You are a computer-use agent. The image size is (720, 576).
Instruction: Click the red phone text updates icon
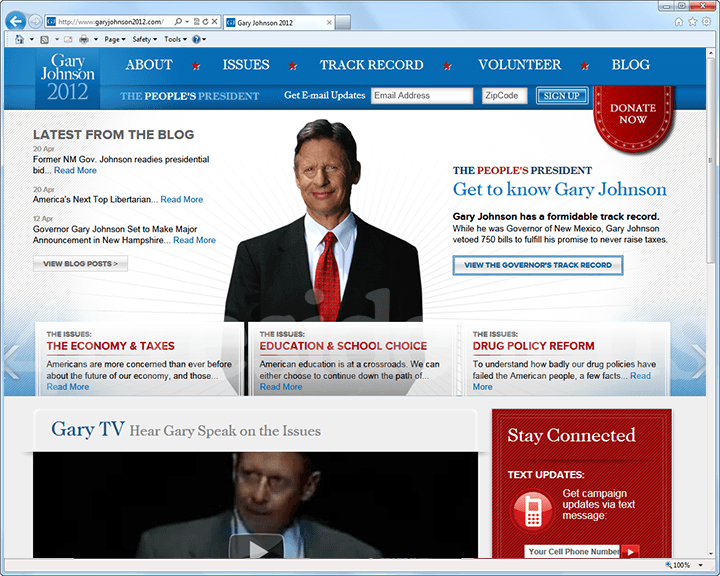click(x=533, y=511)
